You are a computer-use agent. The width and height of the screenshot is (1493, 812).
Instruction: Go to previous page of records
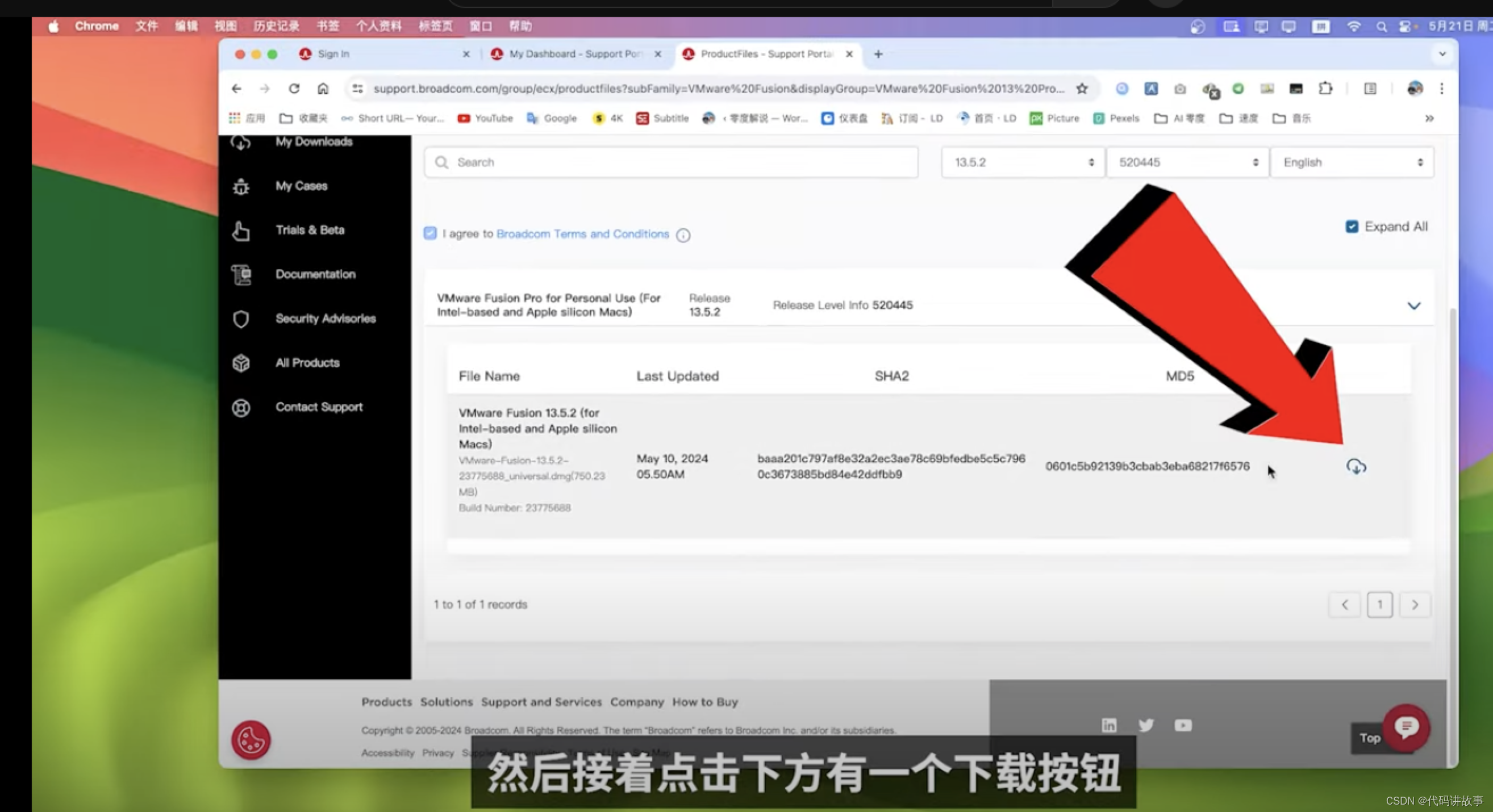point(1345,605)
